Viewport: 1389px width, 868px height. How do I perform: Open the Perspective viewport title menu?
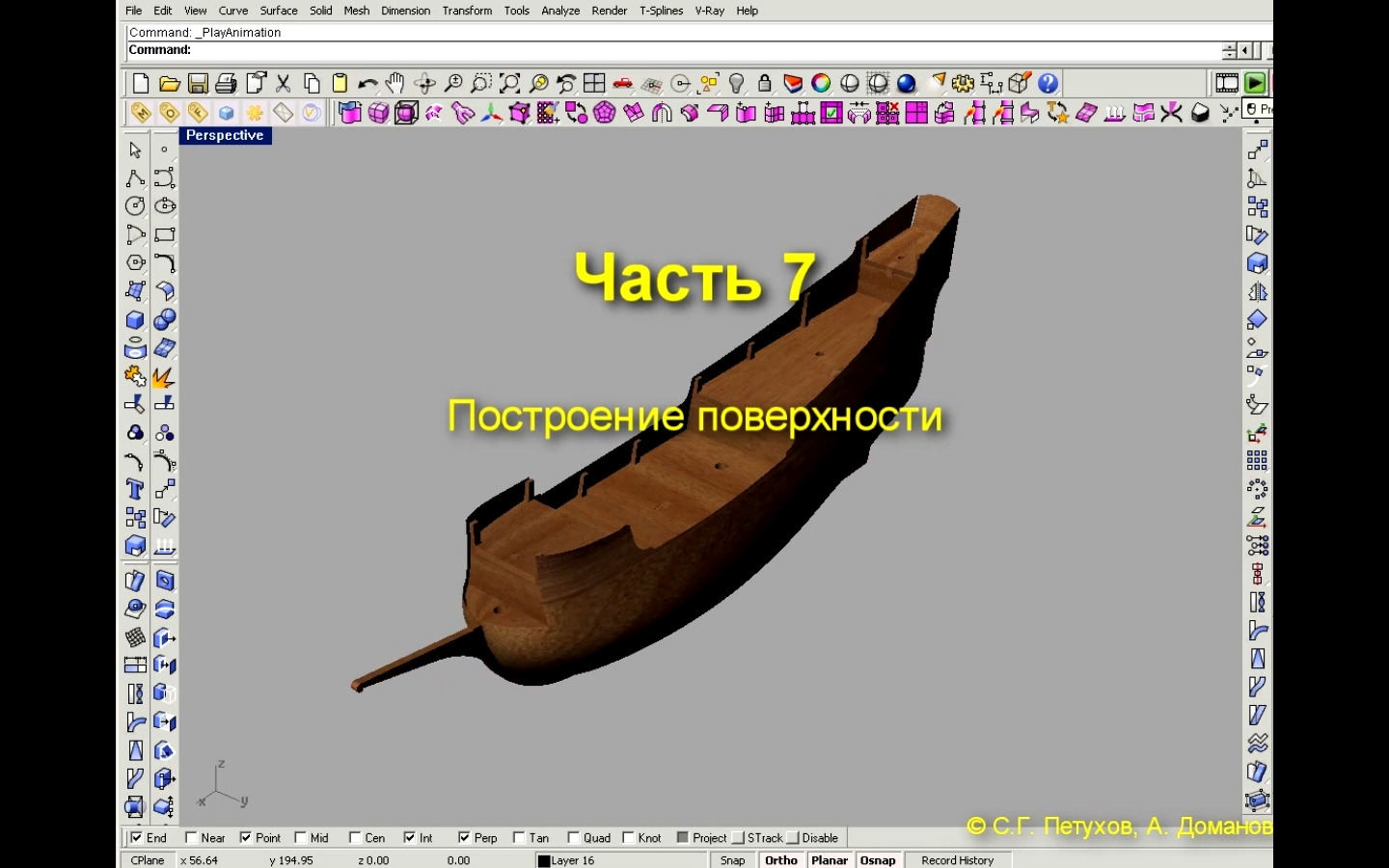click(225, 136)
